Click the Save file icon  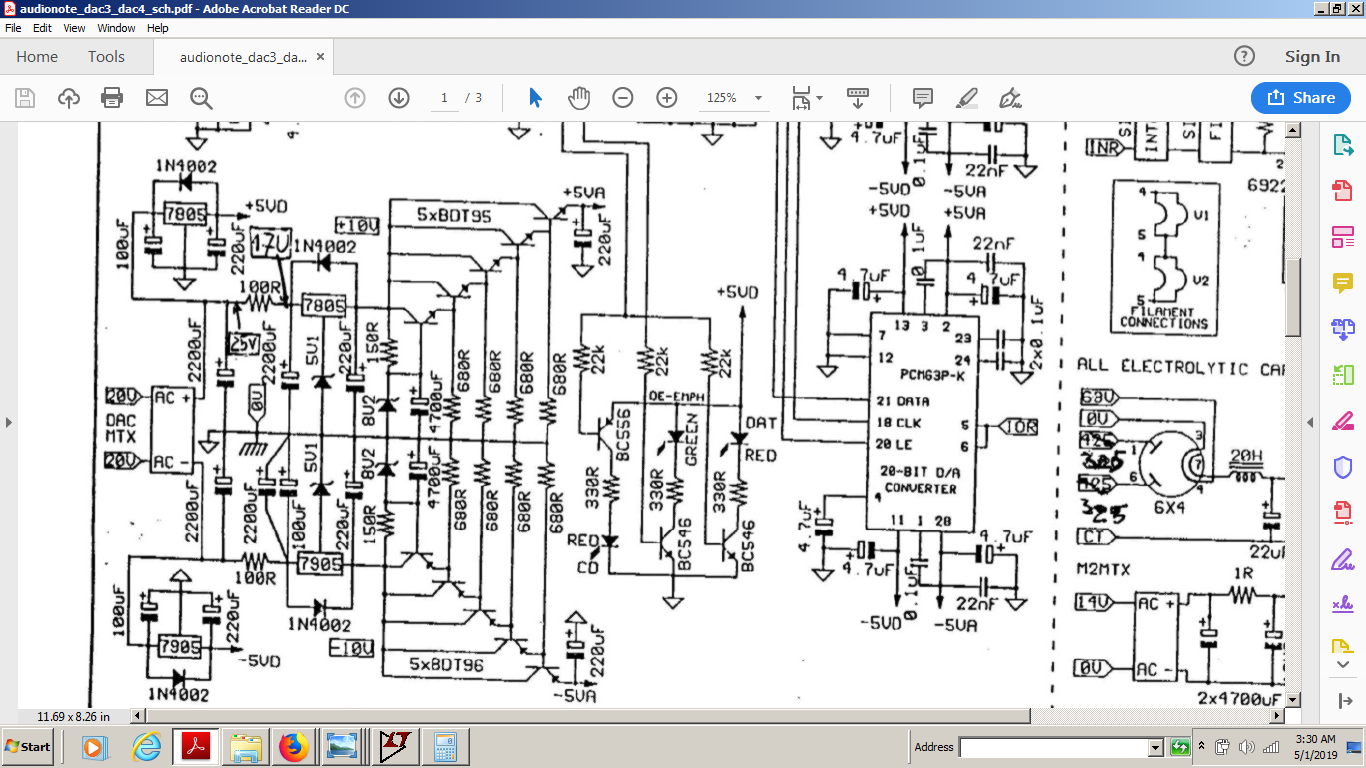pyautogui.click(x=25, y=98)
